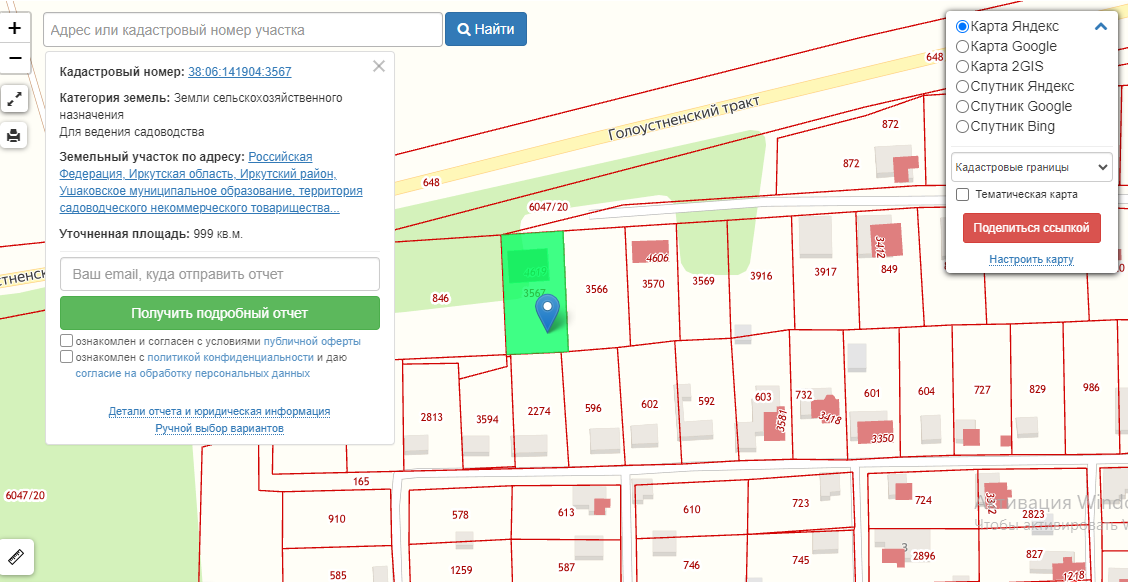Click Получить подробный отчет button
This screenshot has width=1128, height=582.
click(x=219, y=313)
